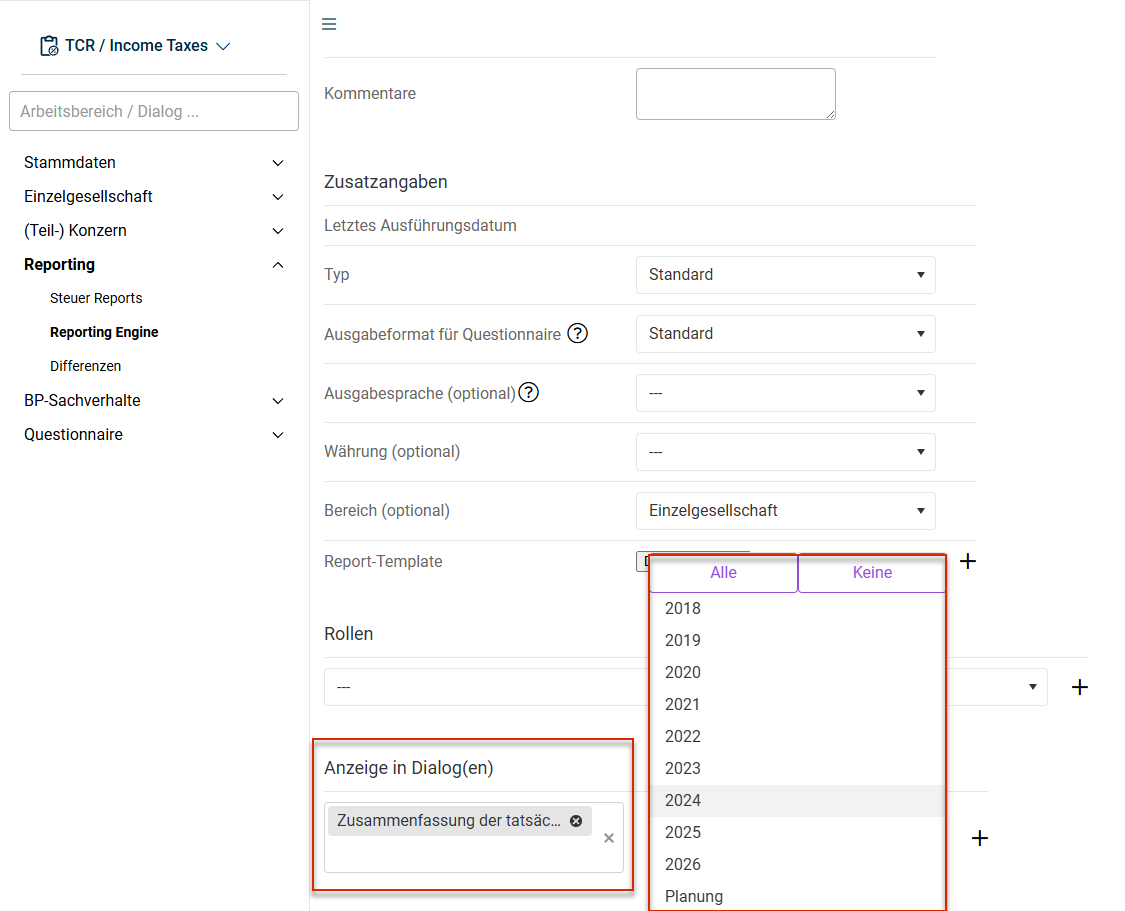Open the TCR / Income Taxes module dropdown
The height and width of the screenshot is (911, 1125).
tap(223, 46)
